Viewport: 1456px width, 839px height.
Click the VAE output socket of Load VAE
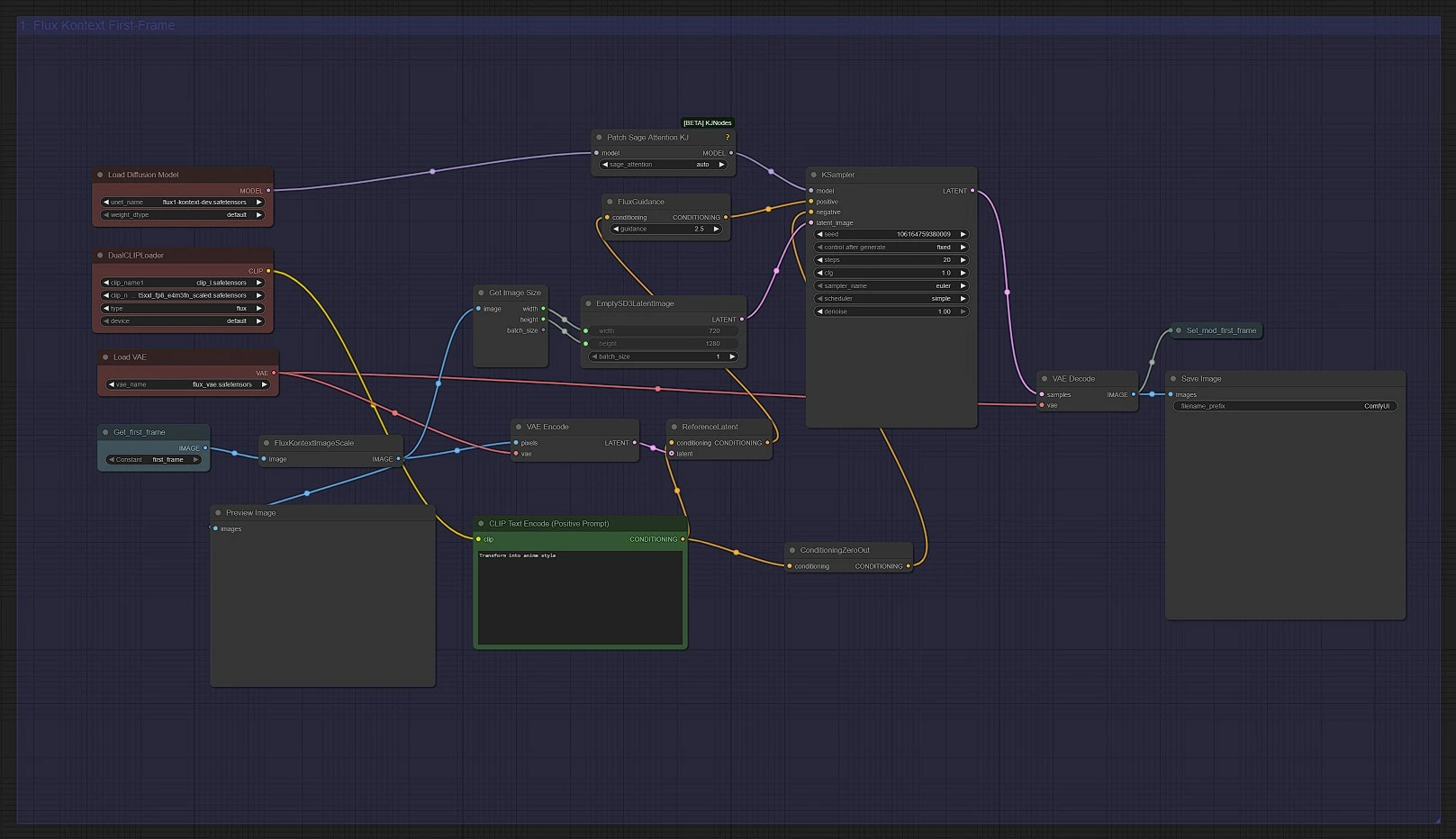274,373
